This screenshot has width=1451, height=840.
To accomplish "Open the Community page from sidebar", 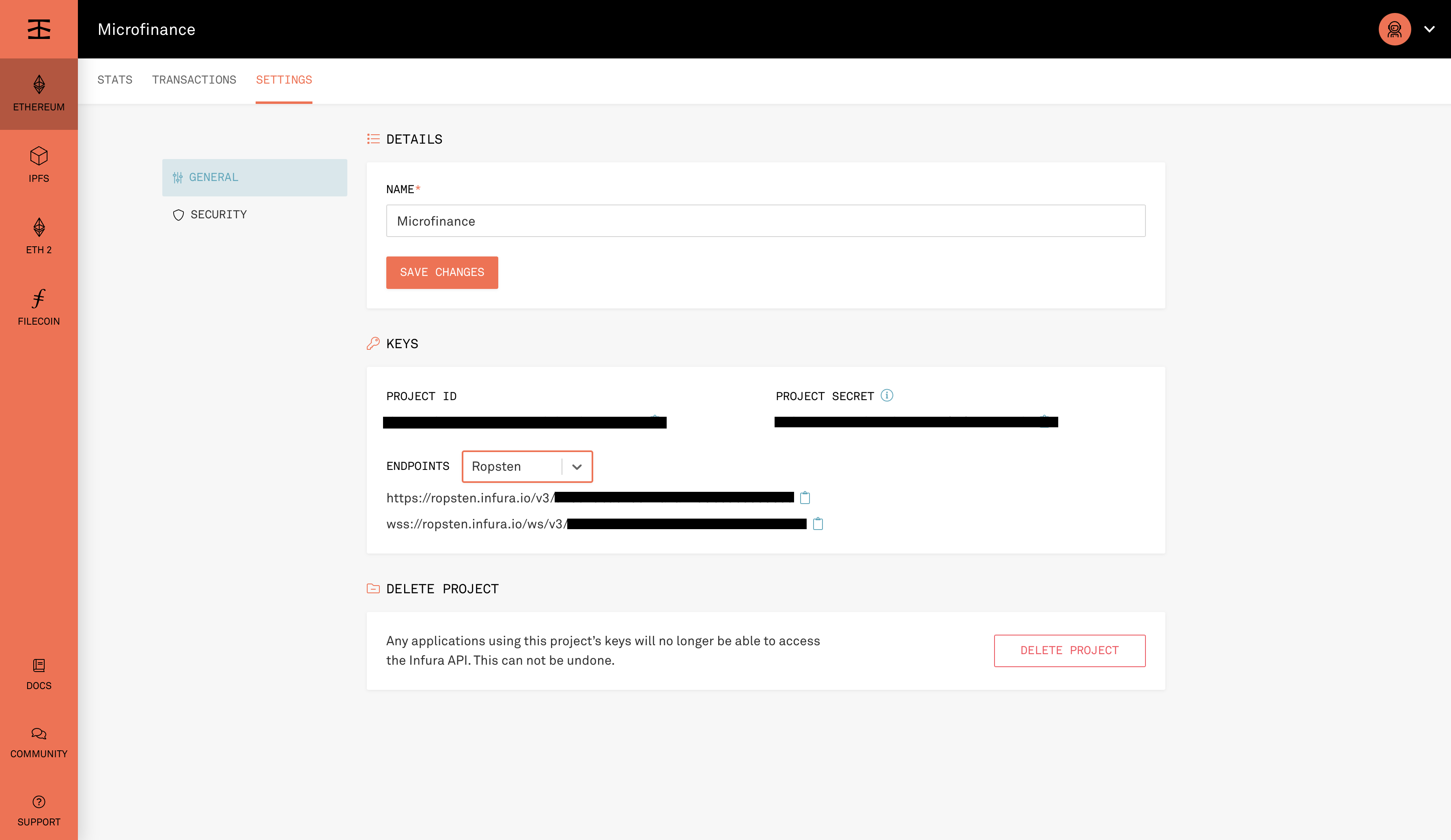I will pos(39,743).
